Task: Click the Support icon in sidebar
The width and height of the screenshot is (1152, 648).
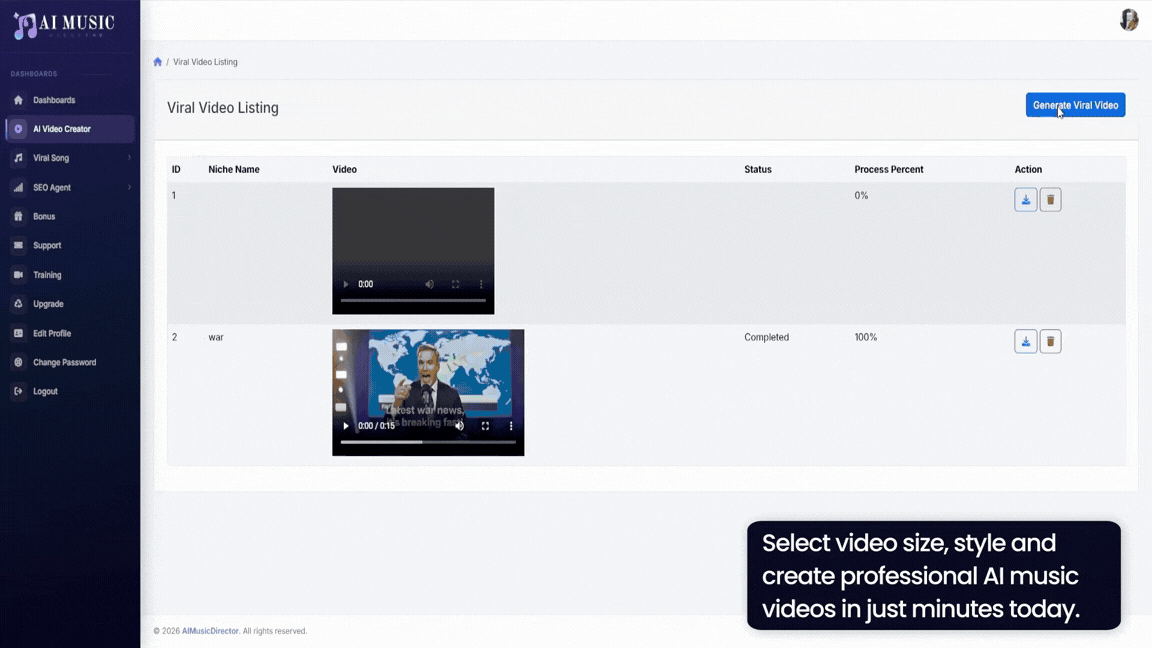Action: 18,245
